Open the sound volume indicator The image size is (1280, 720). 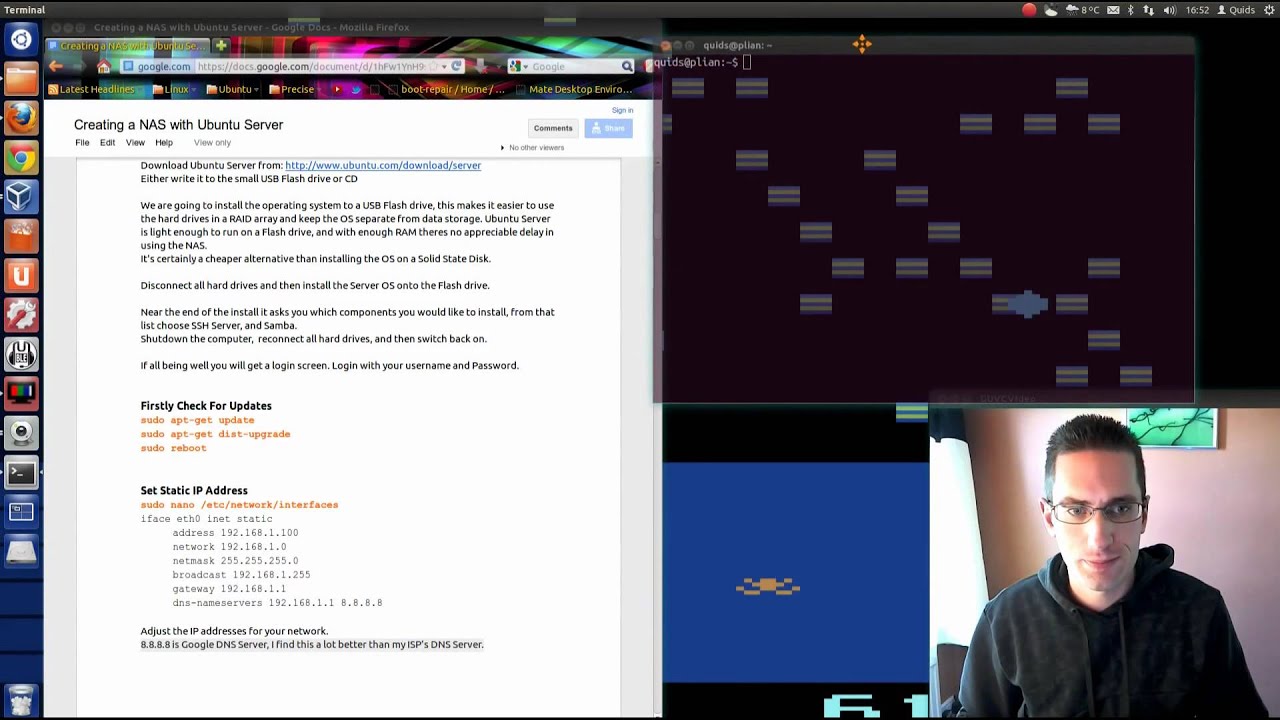(x=1169, y=10)
